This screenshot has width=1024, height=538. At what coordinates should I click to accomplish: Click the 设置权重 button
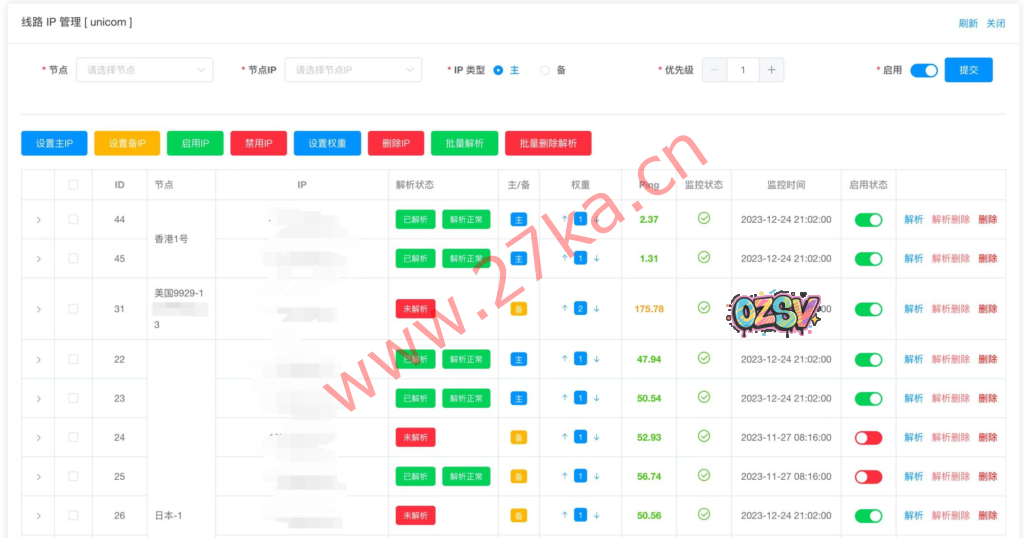pyautogui.click(x=327, y=143)
